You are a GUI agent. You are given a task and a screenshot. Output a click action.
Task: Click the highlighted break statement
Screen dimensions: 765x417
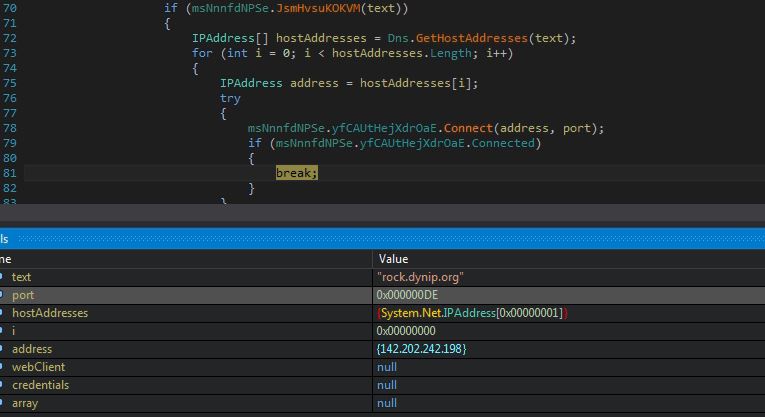[x=296, y=173]
